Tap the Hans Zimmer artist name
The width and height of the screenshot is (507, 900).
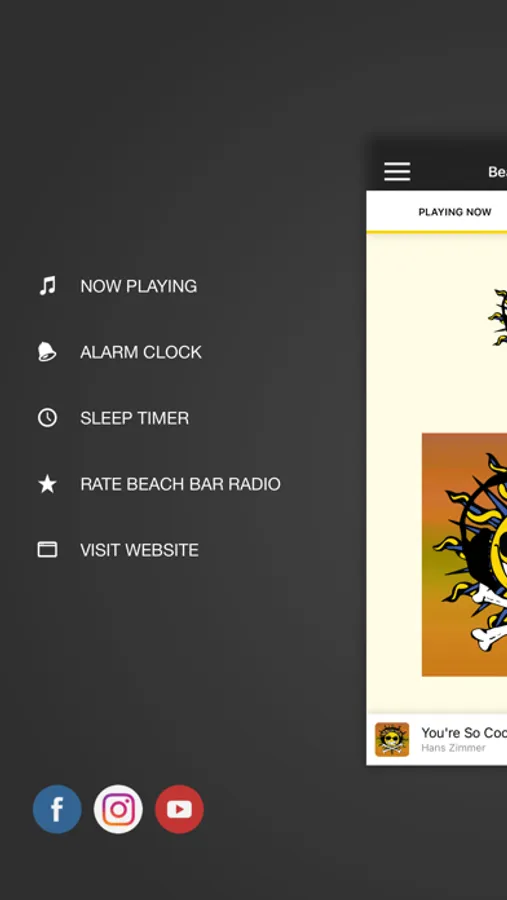[x=454, y=747]
